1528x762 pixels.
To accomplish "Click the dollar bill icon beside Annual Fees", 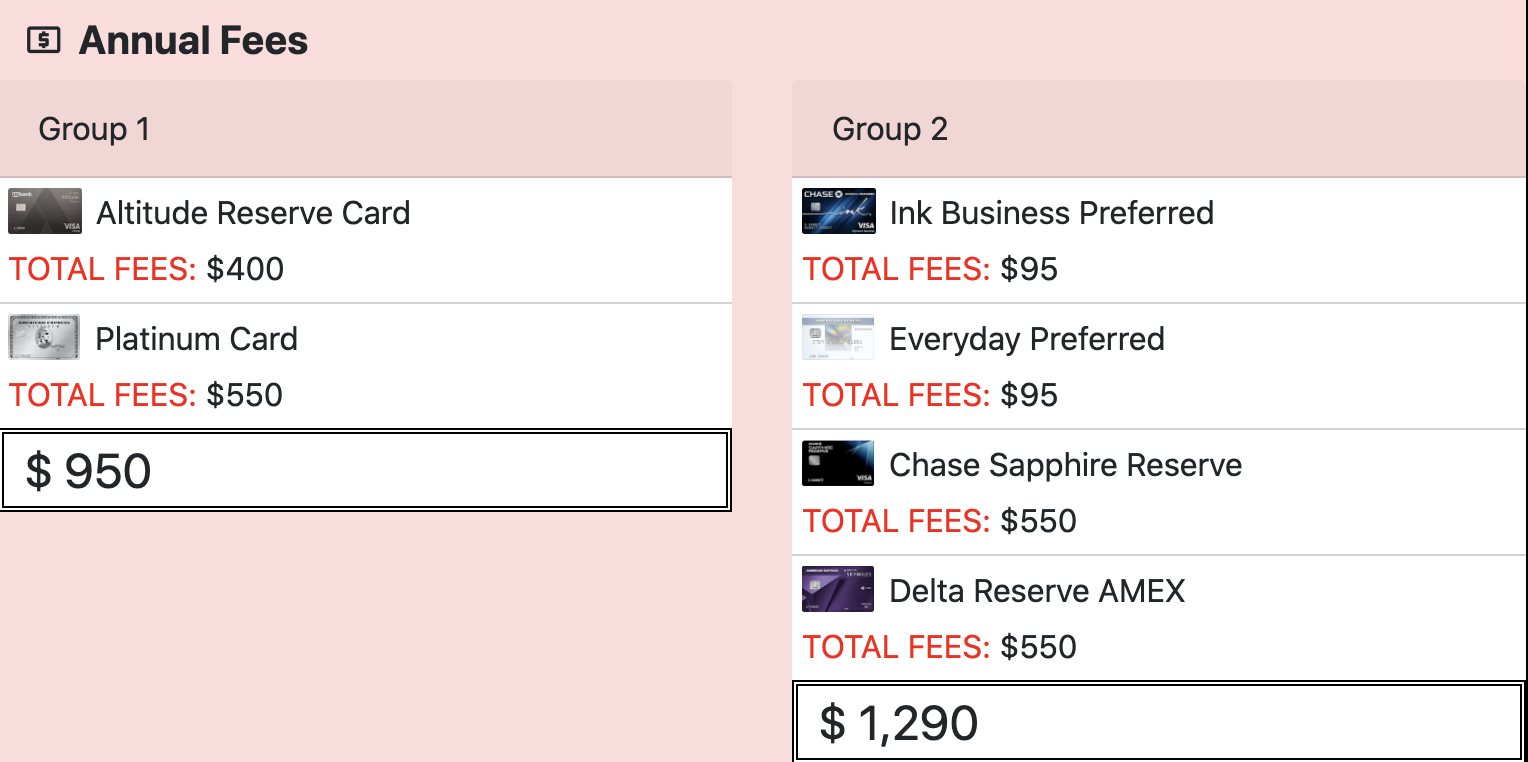I will (43, 41).
